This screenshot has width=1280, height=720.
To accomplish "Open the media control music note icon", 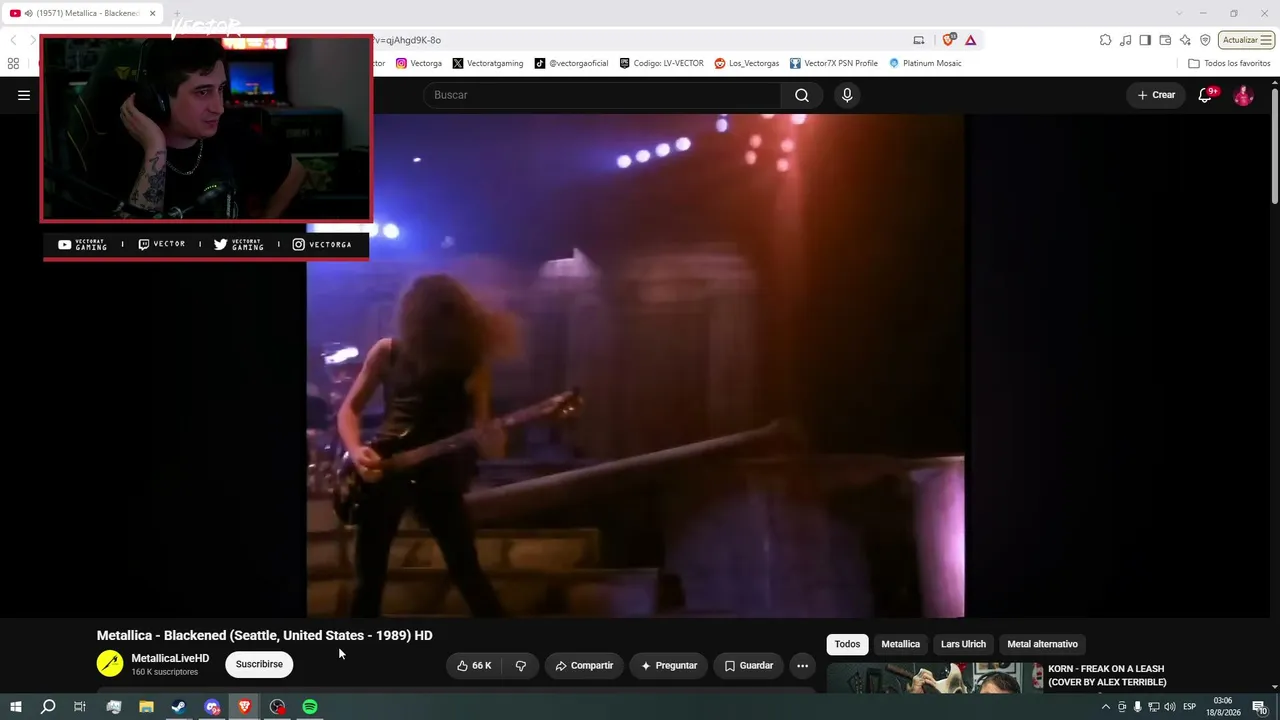I will click(1125, 40).
